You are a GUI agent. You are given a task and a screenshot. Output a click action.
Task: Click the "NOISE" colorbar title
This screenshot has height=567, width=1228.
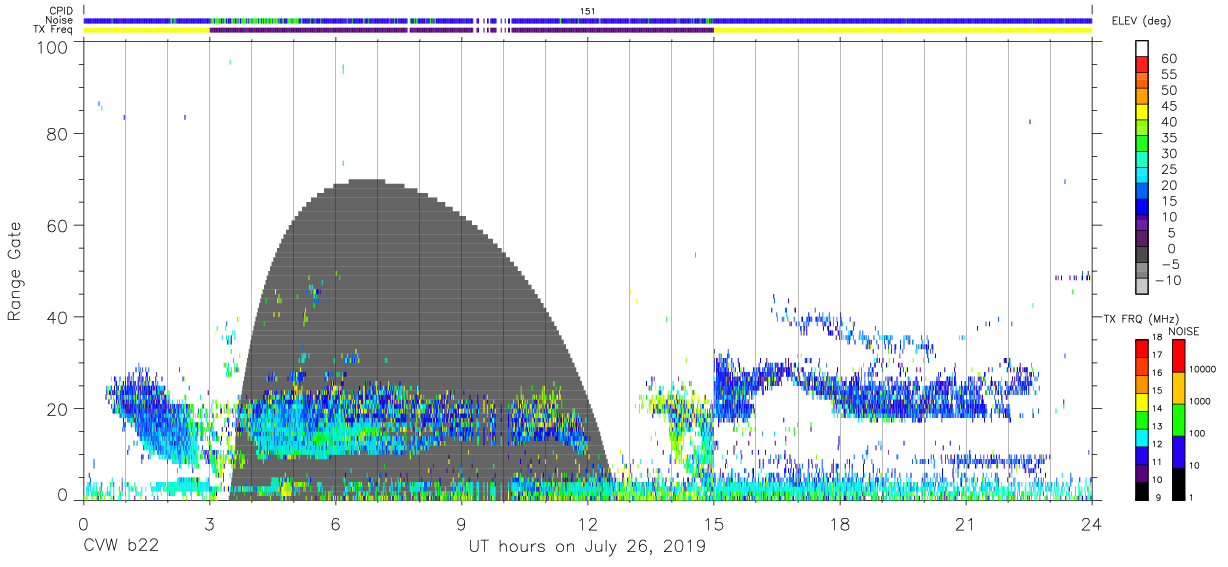pos(1183,331)
